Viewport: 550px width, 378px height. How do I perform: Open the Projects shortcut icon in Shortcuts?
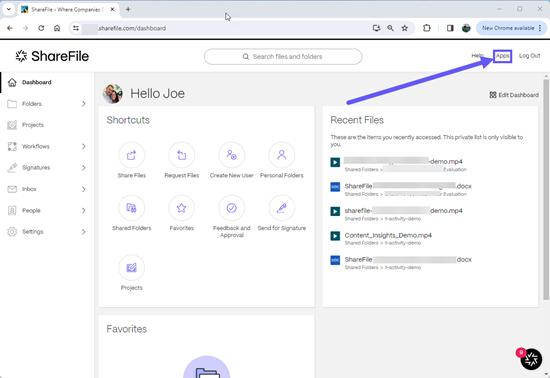[132, 268]
